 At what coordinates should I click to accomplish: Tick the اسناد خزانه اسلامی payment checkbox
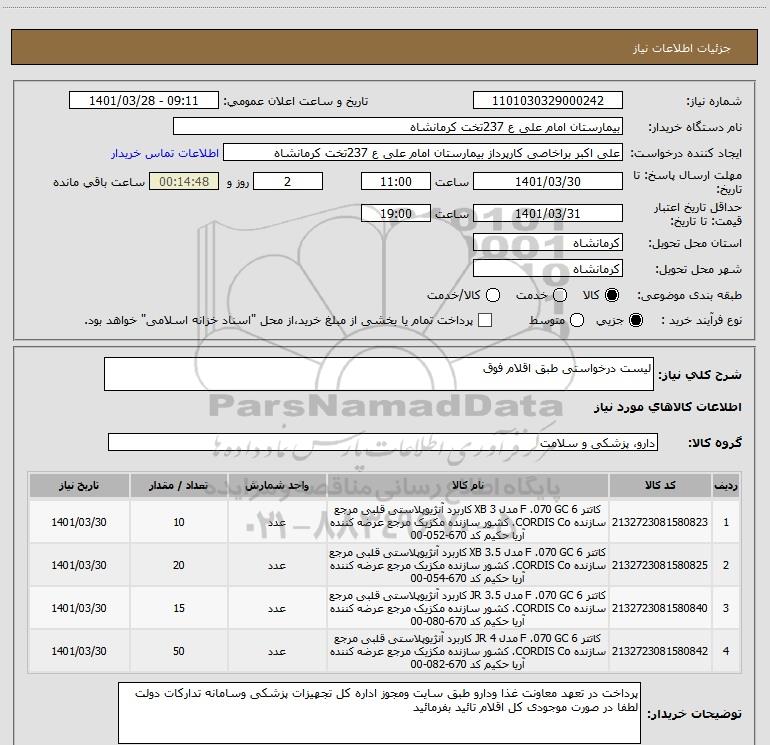point(485,321)
